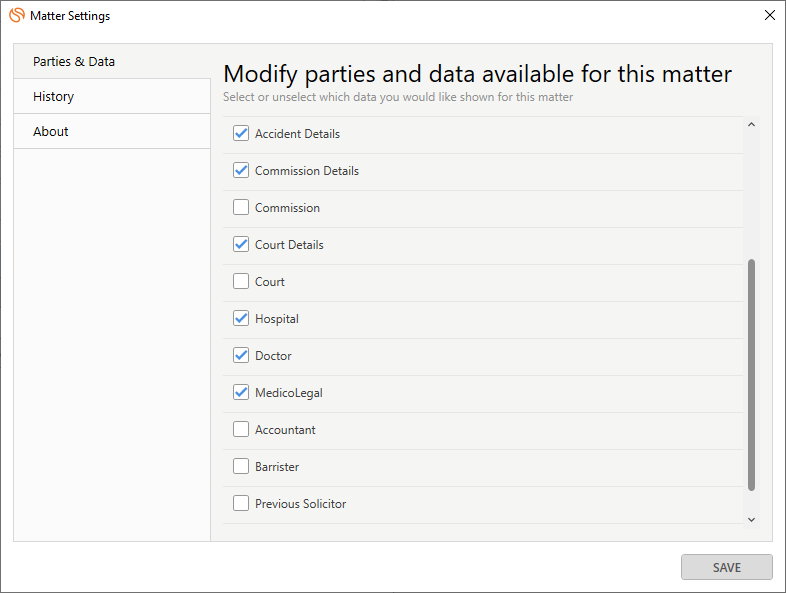786x593 pixels.
Task: Turn off the MedicoLegal checkbox
Action: (241, 392)
